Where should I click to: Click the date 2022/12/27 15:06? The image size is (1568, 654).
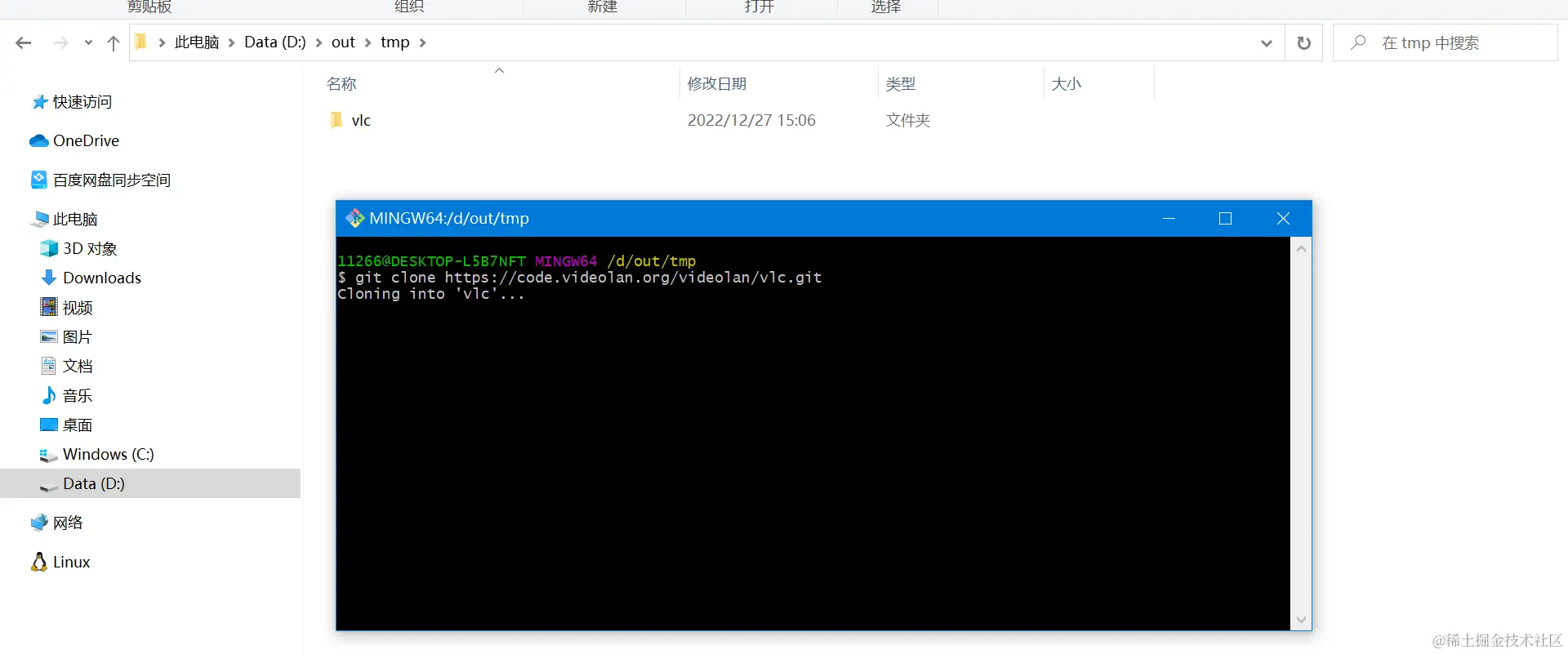point(751,120)
